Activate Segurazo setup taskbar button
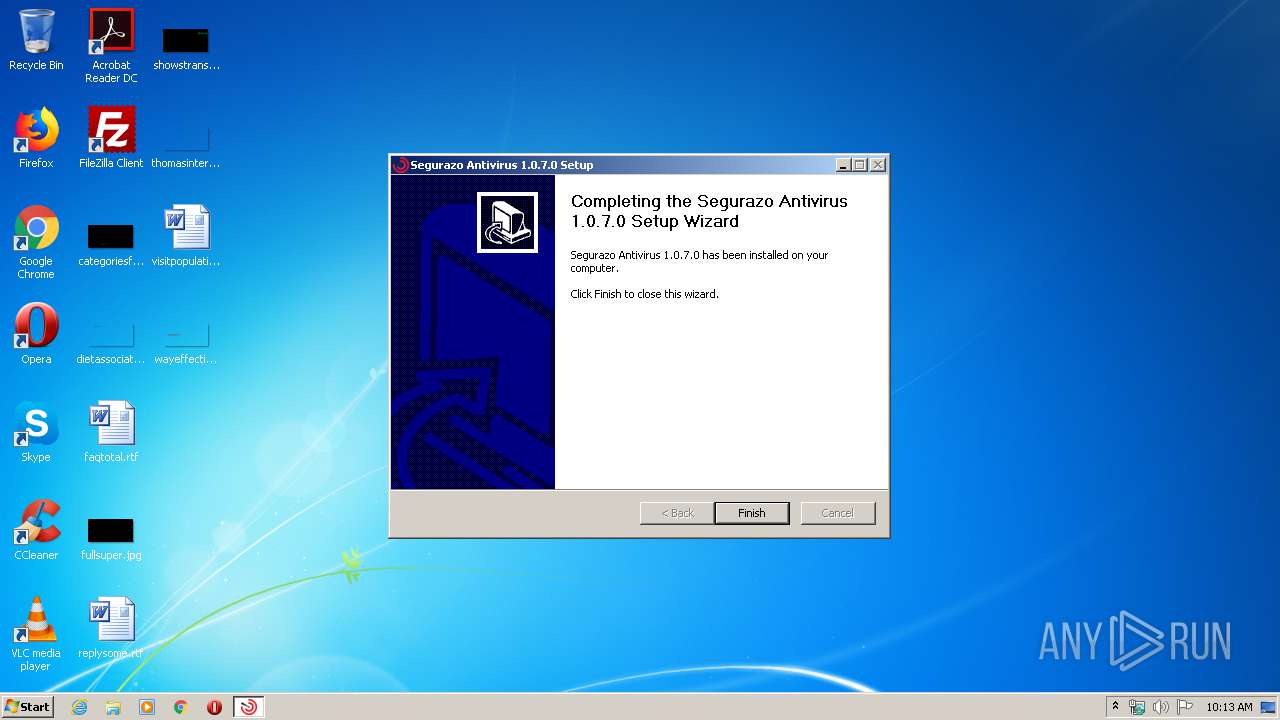This screenshot has width=1280, height=720. coord(248,707)
